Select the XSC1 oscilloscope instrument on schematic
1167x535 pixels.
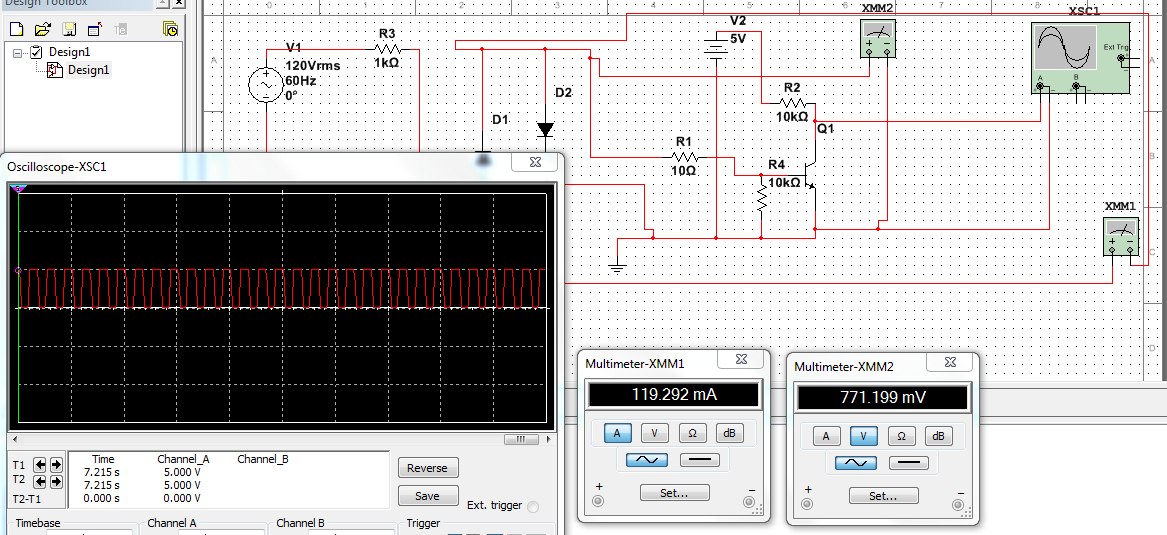point(1080,58)
